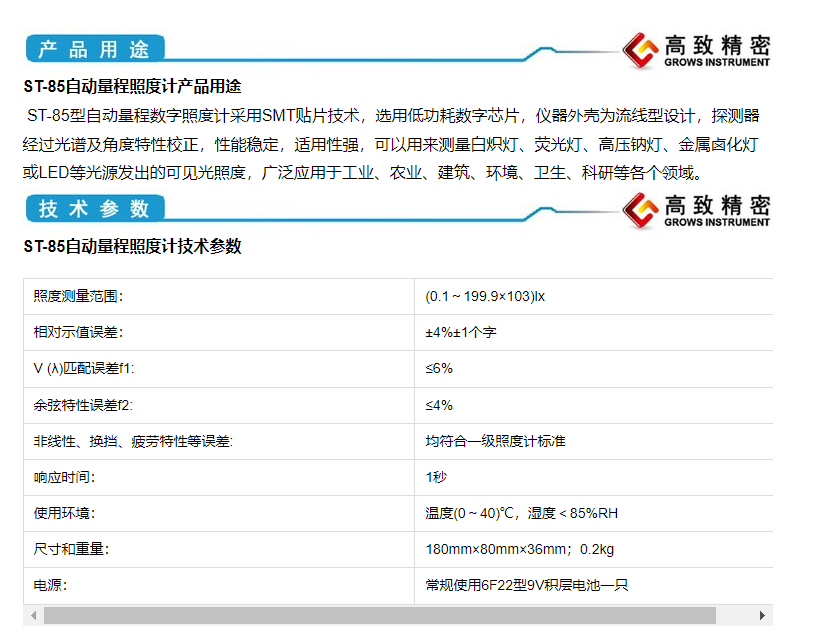The width and height of the screenshot is (828, 638).
Task: Click the 均符合一级照度计标准 value
Action: pos(495,441)
